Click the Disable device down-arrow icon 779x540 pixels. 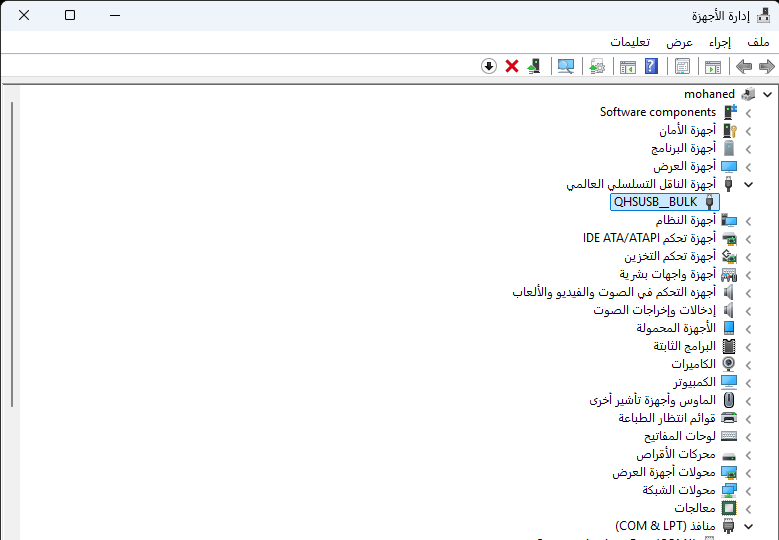[x=489, y=66]
